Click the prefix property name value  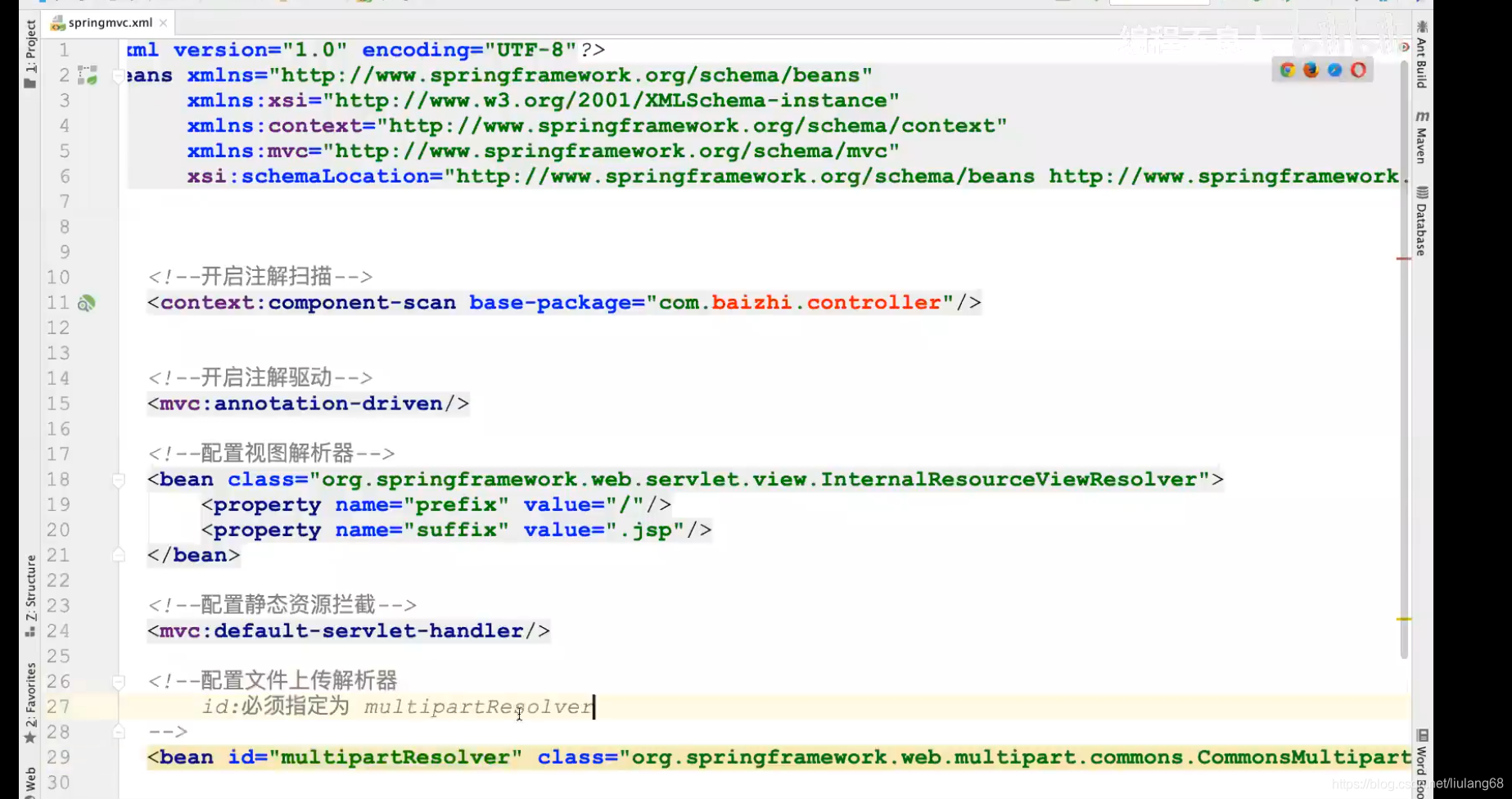[456, 505]
